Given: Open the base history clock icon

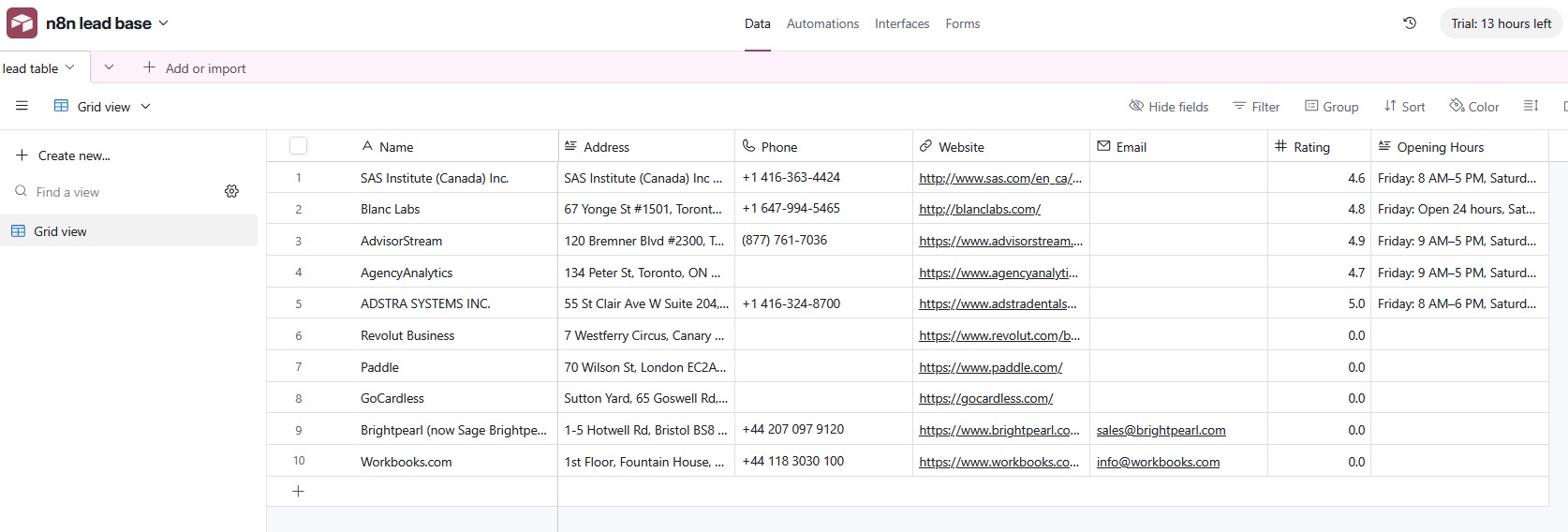Looking at the screenshot, I should (x=1409, y=23).
